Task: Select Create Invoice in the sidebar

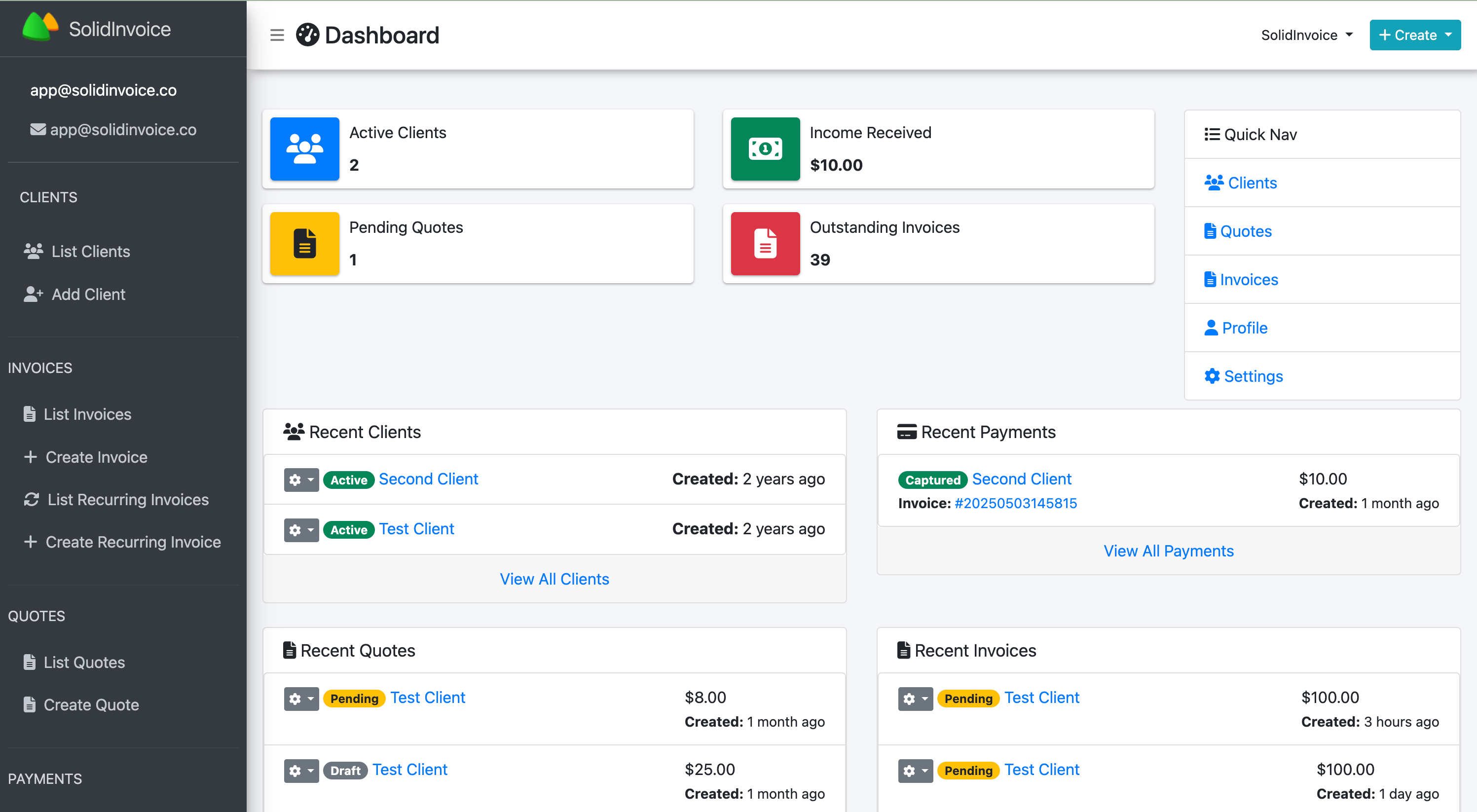Action: 96,457
